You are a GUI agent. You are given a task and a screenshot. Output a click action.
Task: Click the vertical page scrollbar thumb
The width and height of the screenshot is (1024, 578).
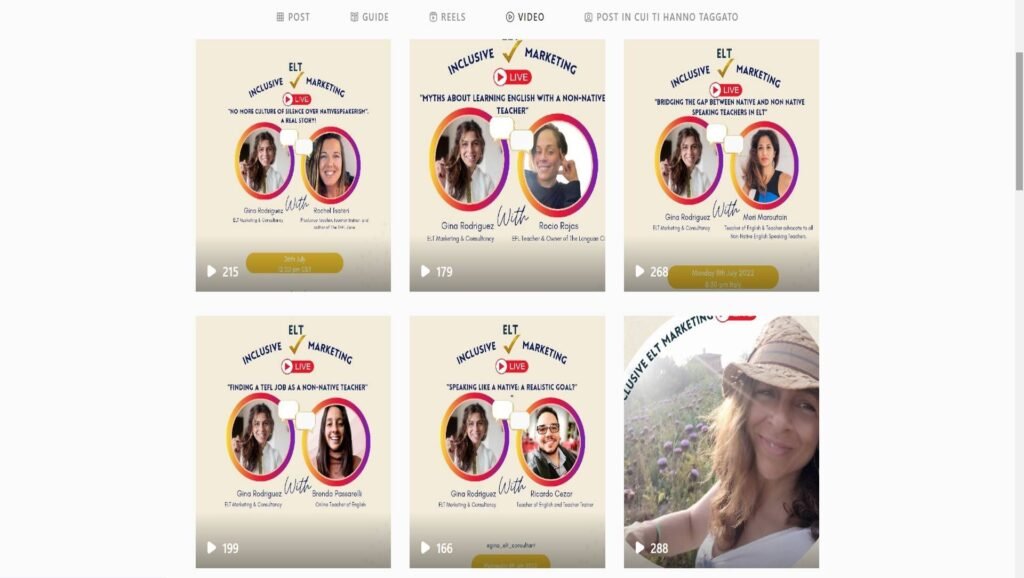(1019, 121)
